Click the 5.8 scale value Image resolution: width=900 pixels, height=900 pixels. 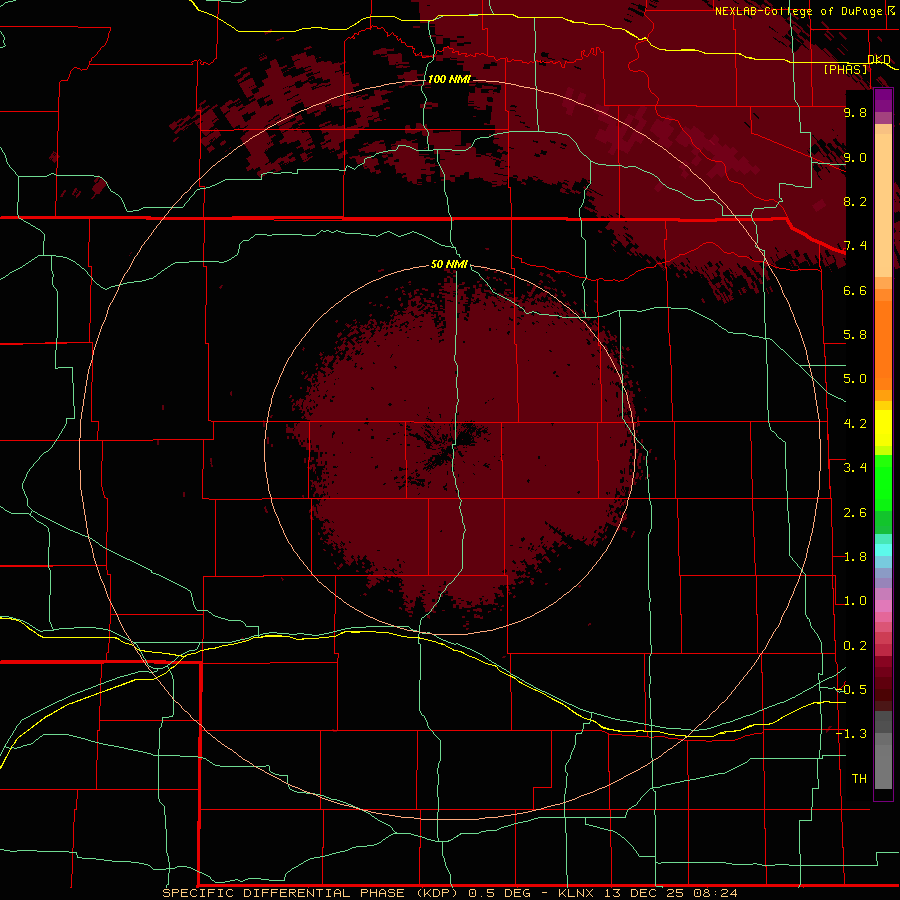(855, 335)
